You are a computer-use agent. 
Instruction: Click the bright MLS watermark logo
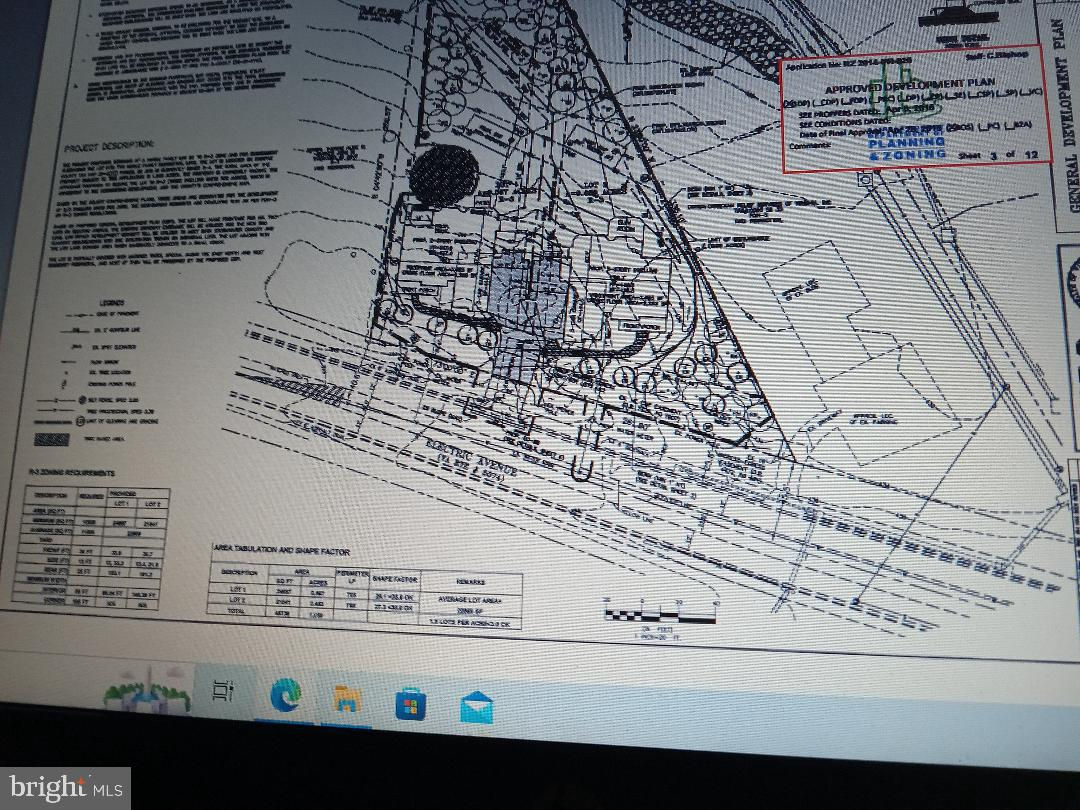65,788
